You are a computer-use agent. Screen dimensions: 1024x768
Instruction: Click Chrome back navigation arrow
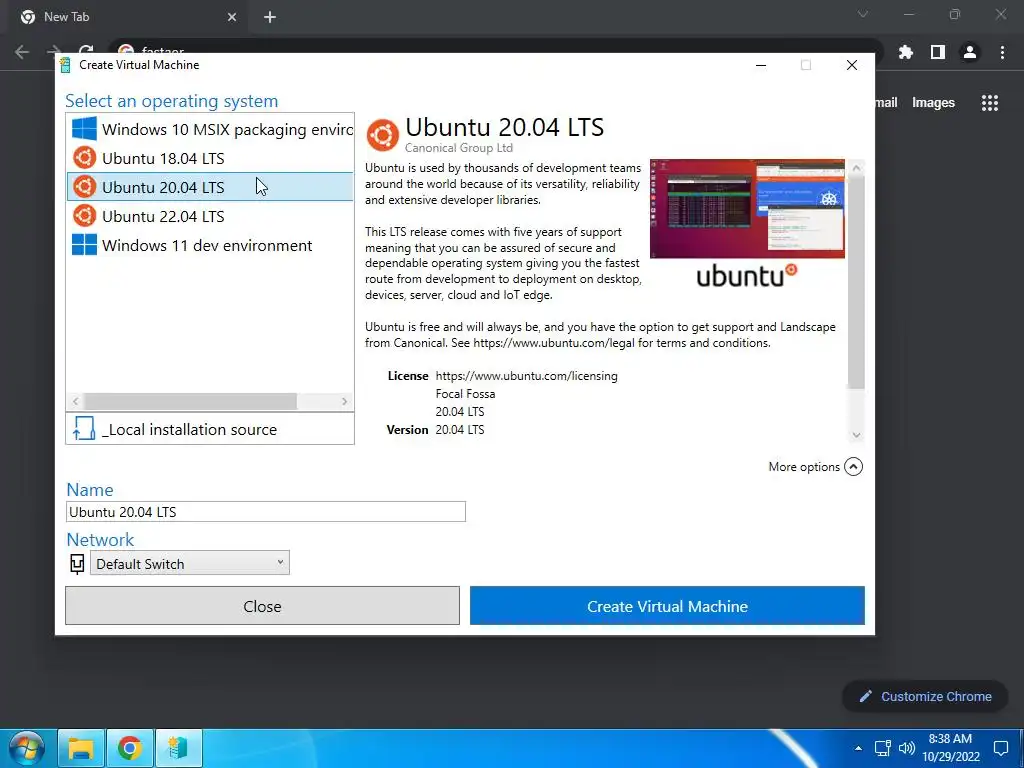pyautogui.click(x=22, y=52)
